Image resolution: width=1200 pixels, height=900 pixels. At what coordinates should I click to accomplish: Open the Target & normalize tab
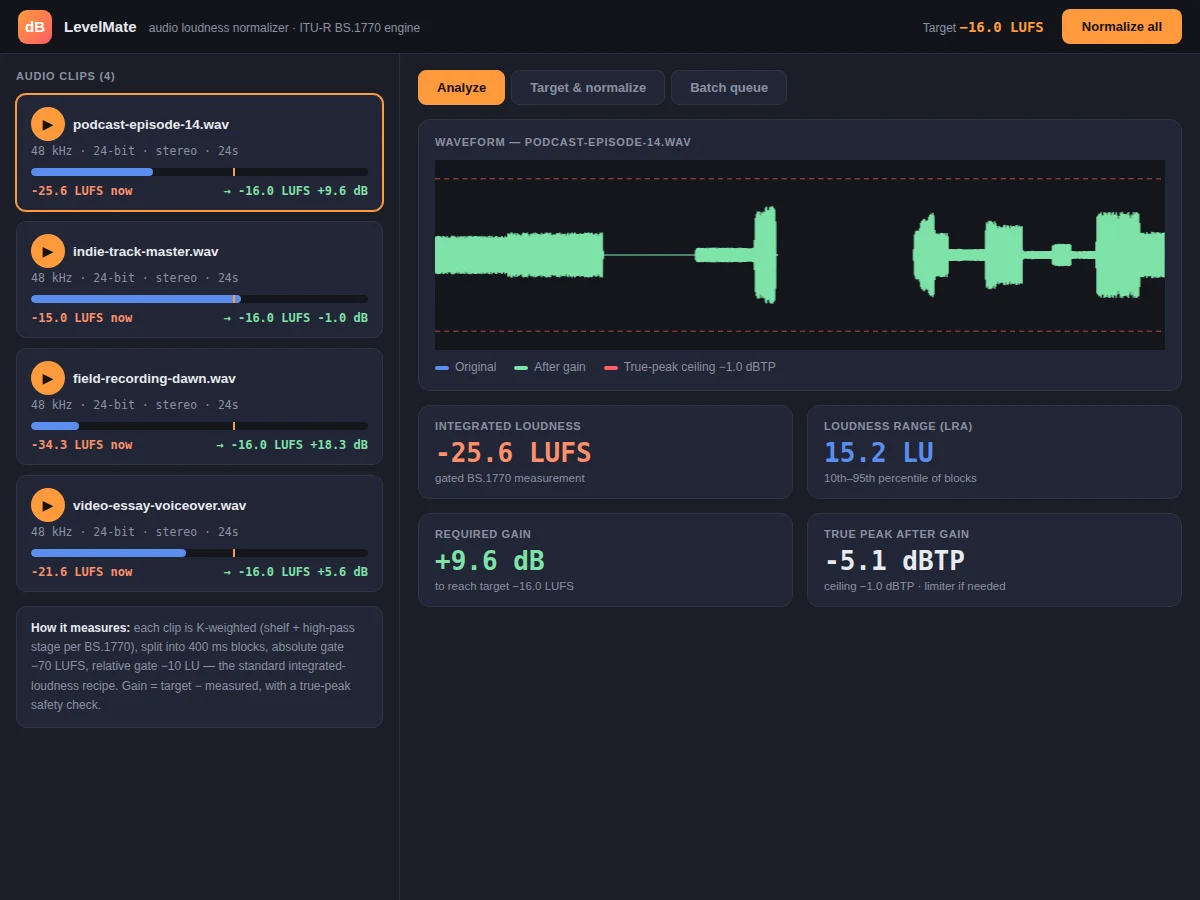point(588,87)
